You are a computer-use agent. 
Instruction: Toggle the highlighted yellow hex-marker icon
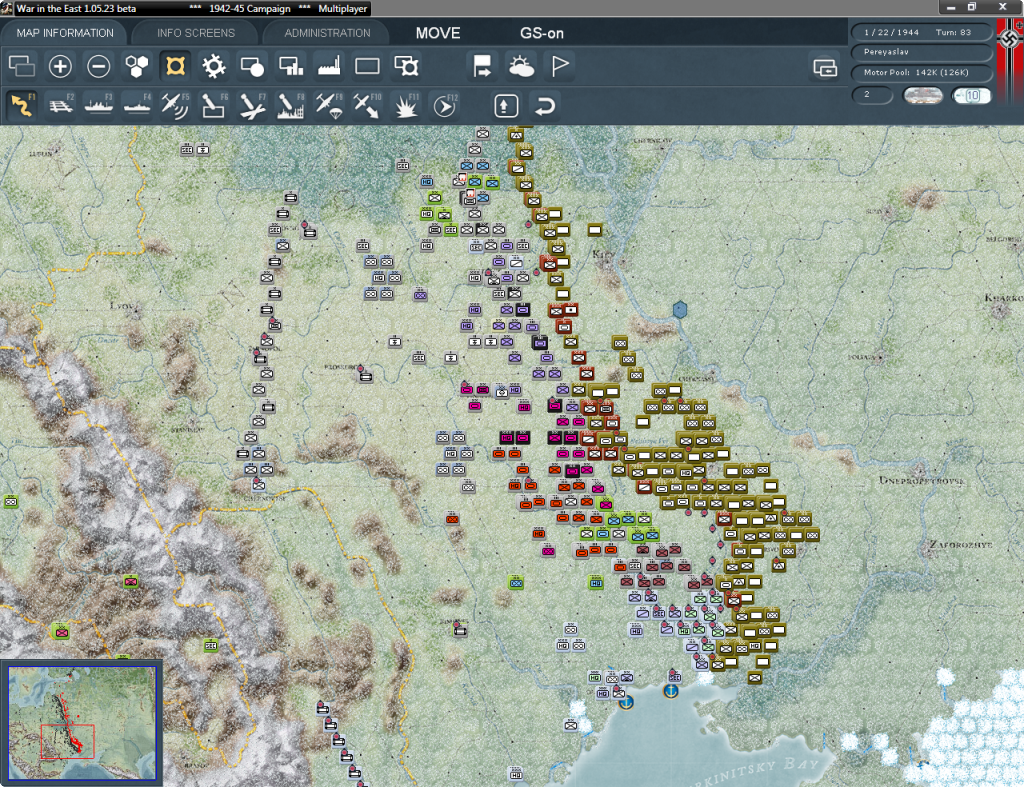point(175,66)
